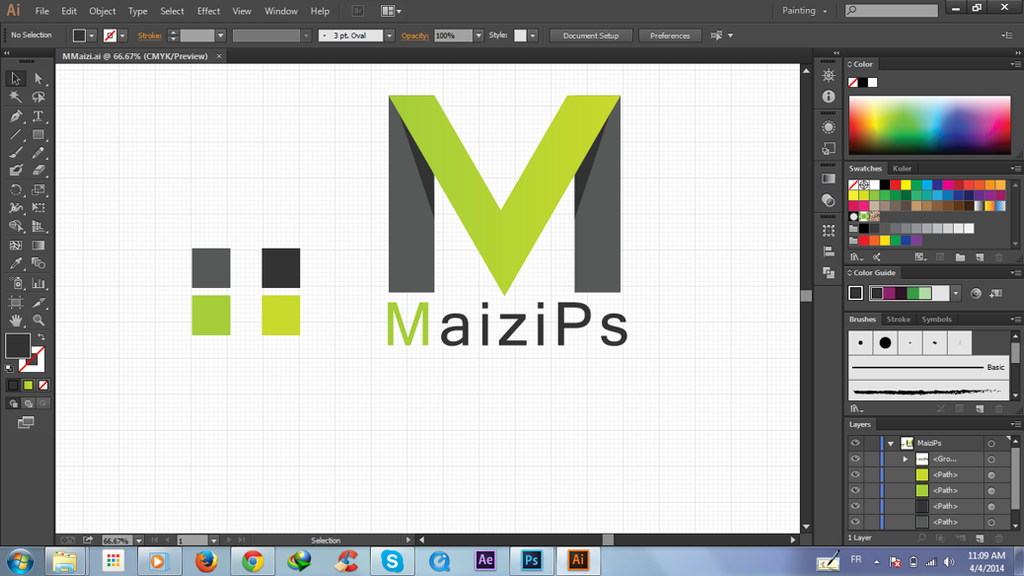This screenshot has width=1024, height=576.
Task: Click the Preferences button
Action: tap(670, 35)
